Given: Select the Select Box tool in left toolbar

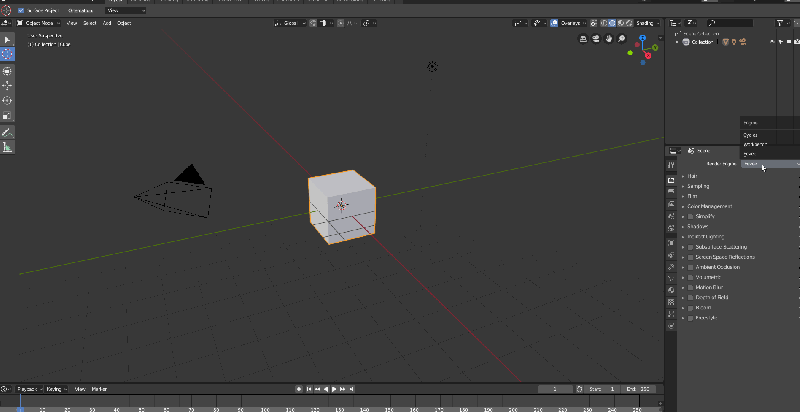Looking at the screenshot, I should pyautogui.click(x=7, y=40).
